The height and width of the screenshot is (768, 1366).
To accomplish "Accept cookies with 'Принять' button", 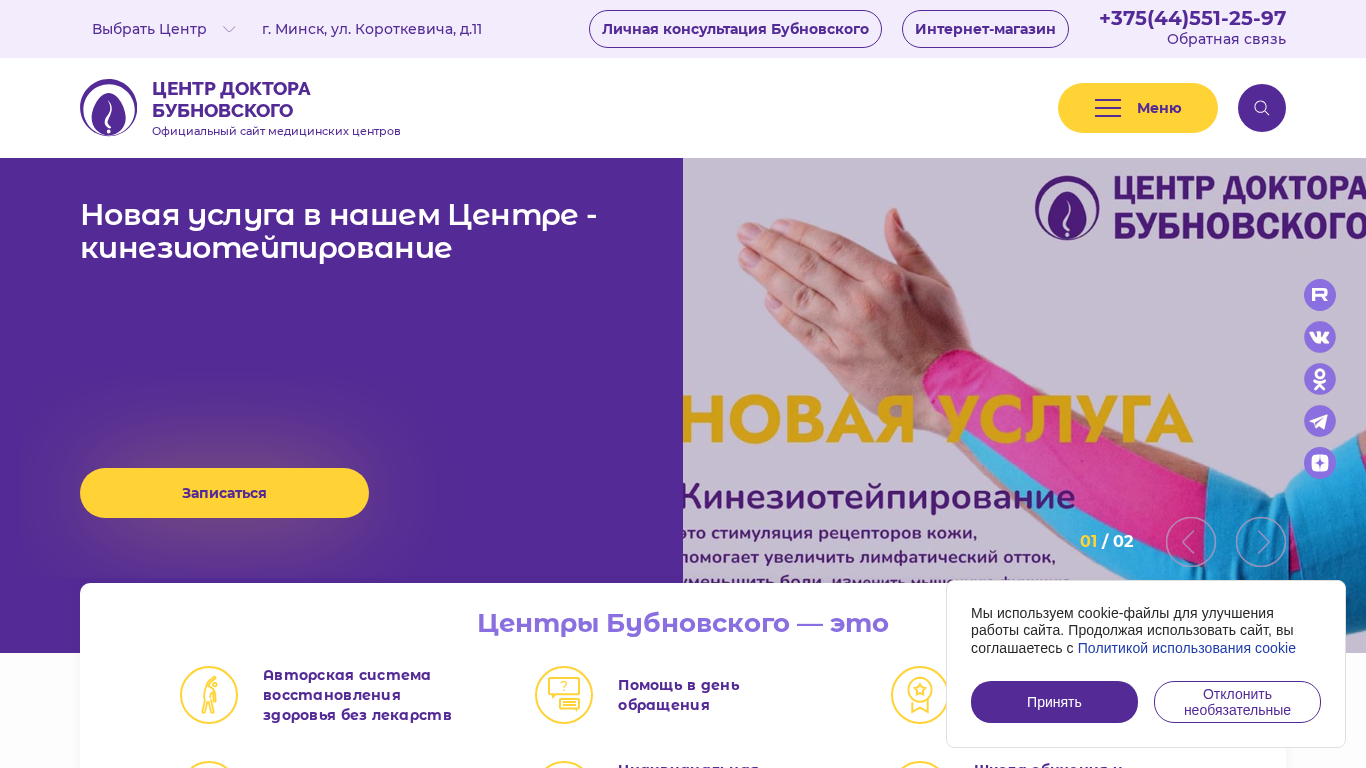I will pos(1054,702).
